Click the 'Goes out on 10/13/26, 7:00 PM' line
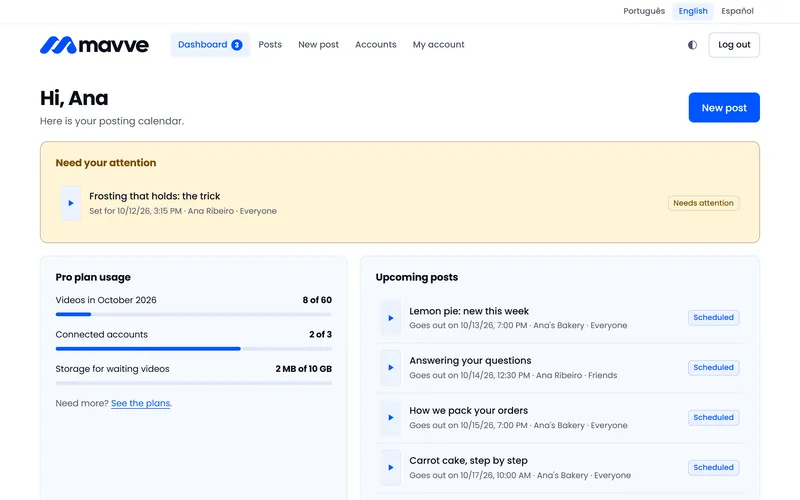 coord(518,325)
